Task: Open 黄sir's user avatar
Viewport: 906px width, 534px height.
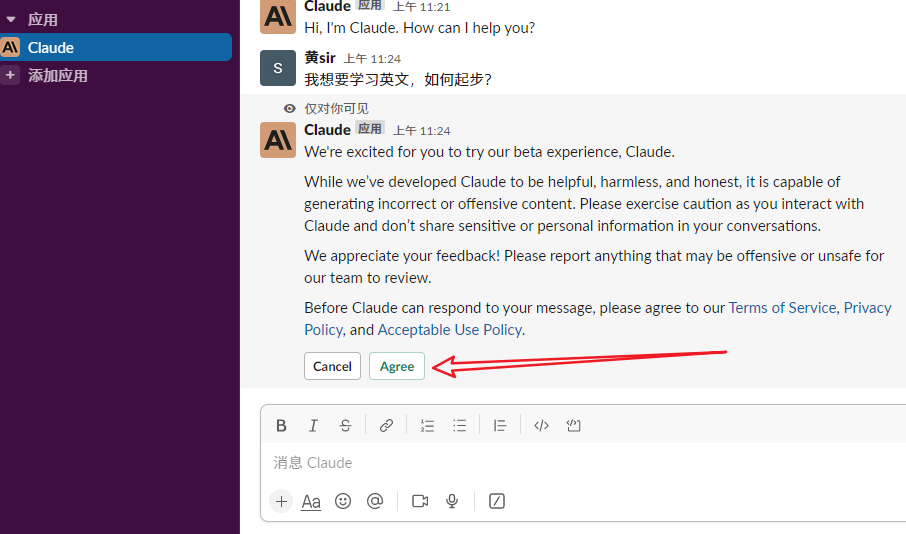Action: click(x=278, y=68)
